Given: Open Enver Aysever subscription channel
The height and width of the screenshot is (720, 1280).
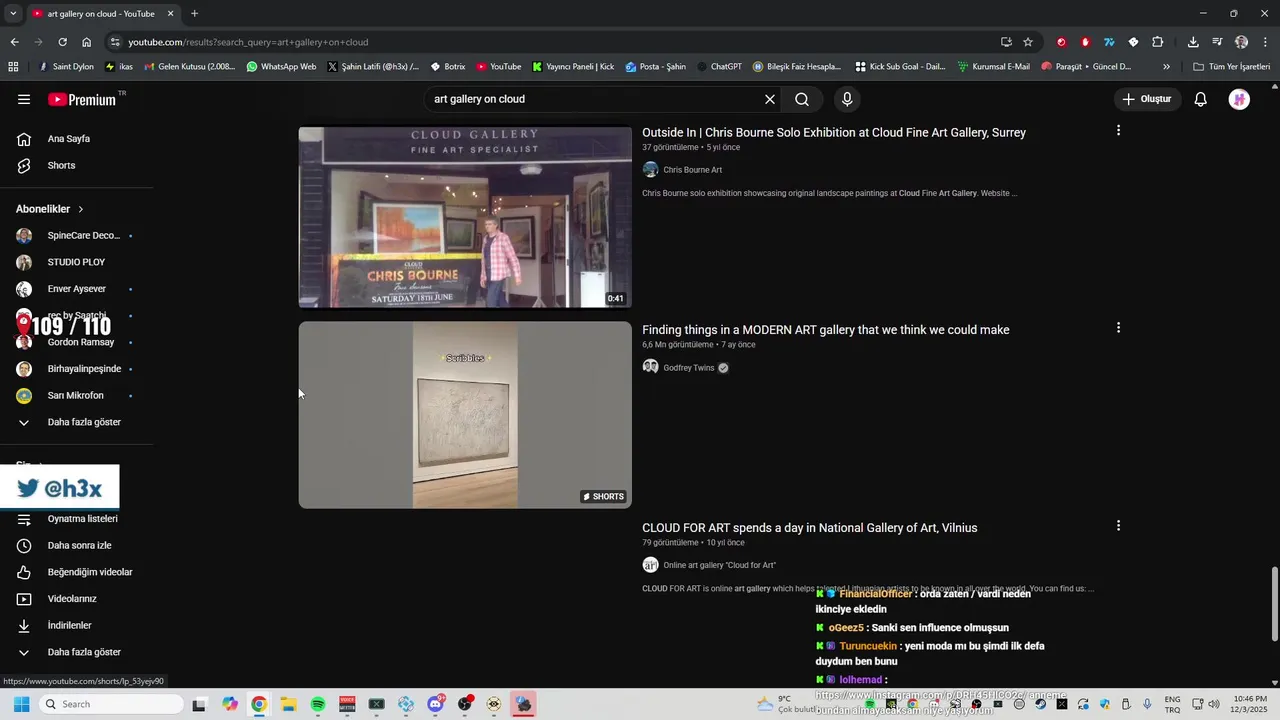Looking at the screenshot, I should pos(76,289).
